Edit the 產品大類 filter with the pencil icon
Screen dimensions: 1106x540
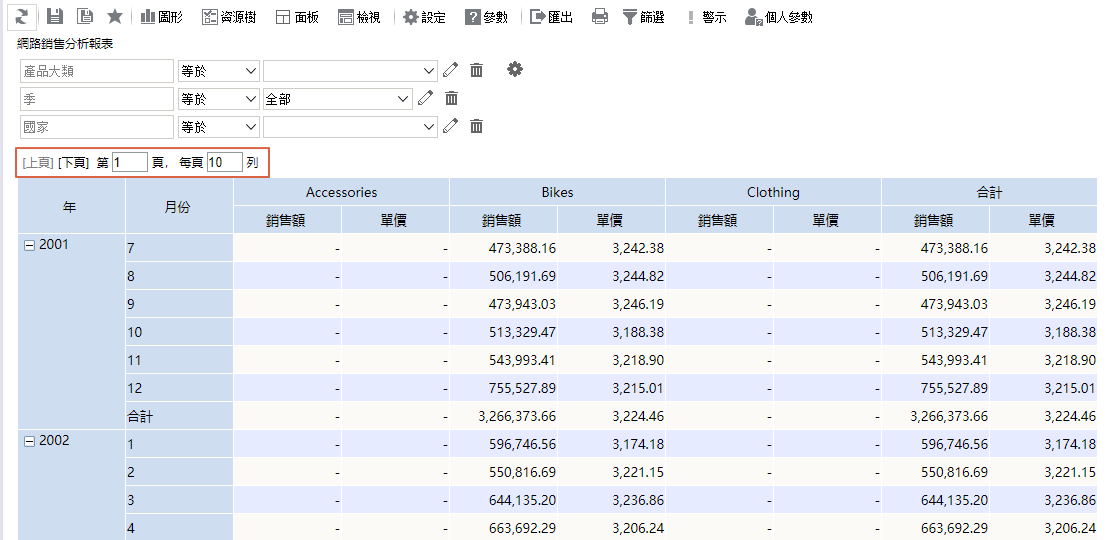[x=451, y=70]
